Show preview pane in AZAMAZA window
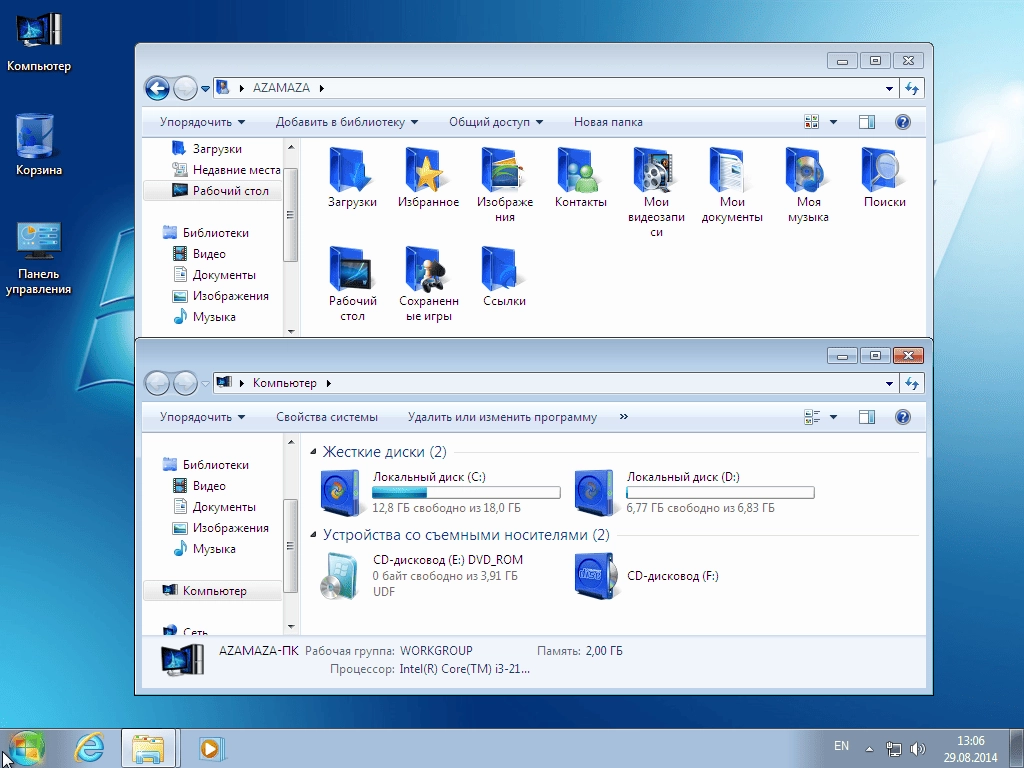This screenshot has height=768, width=1024. [867, 122]
